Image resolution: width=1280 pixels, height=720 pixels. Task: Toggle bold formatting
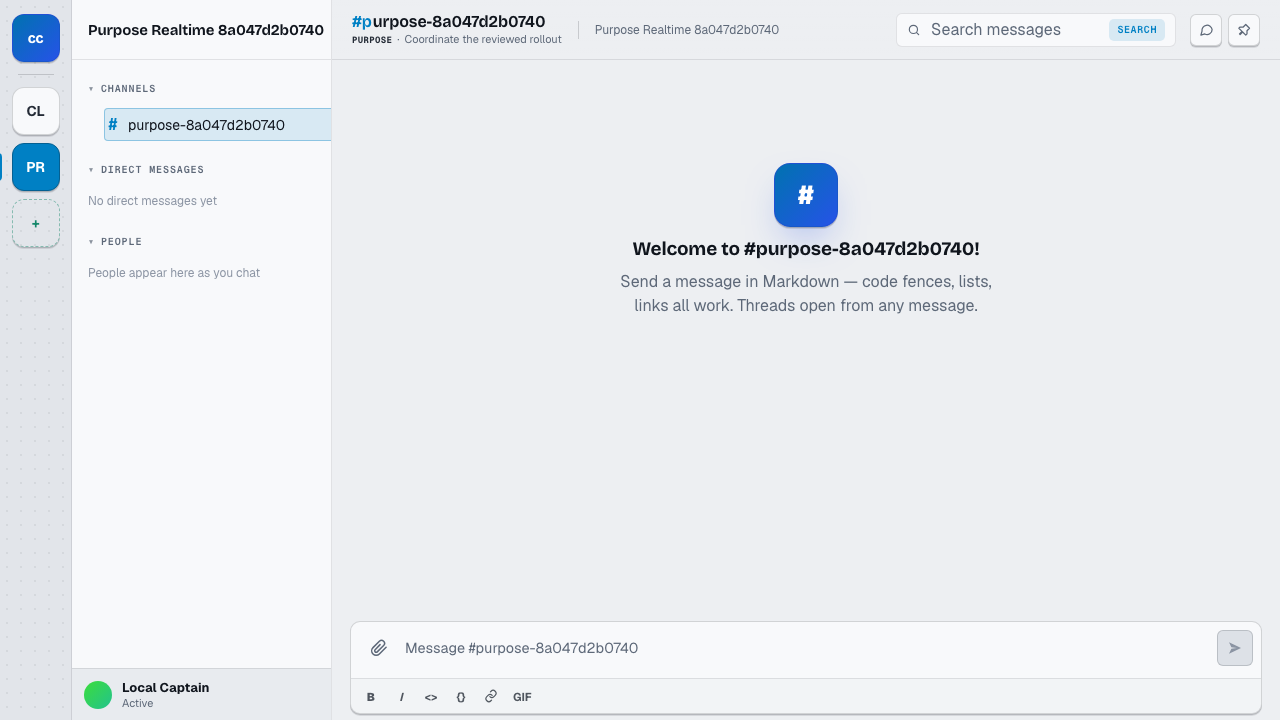click(x=371, y=697)
